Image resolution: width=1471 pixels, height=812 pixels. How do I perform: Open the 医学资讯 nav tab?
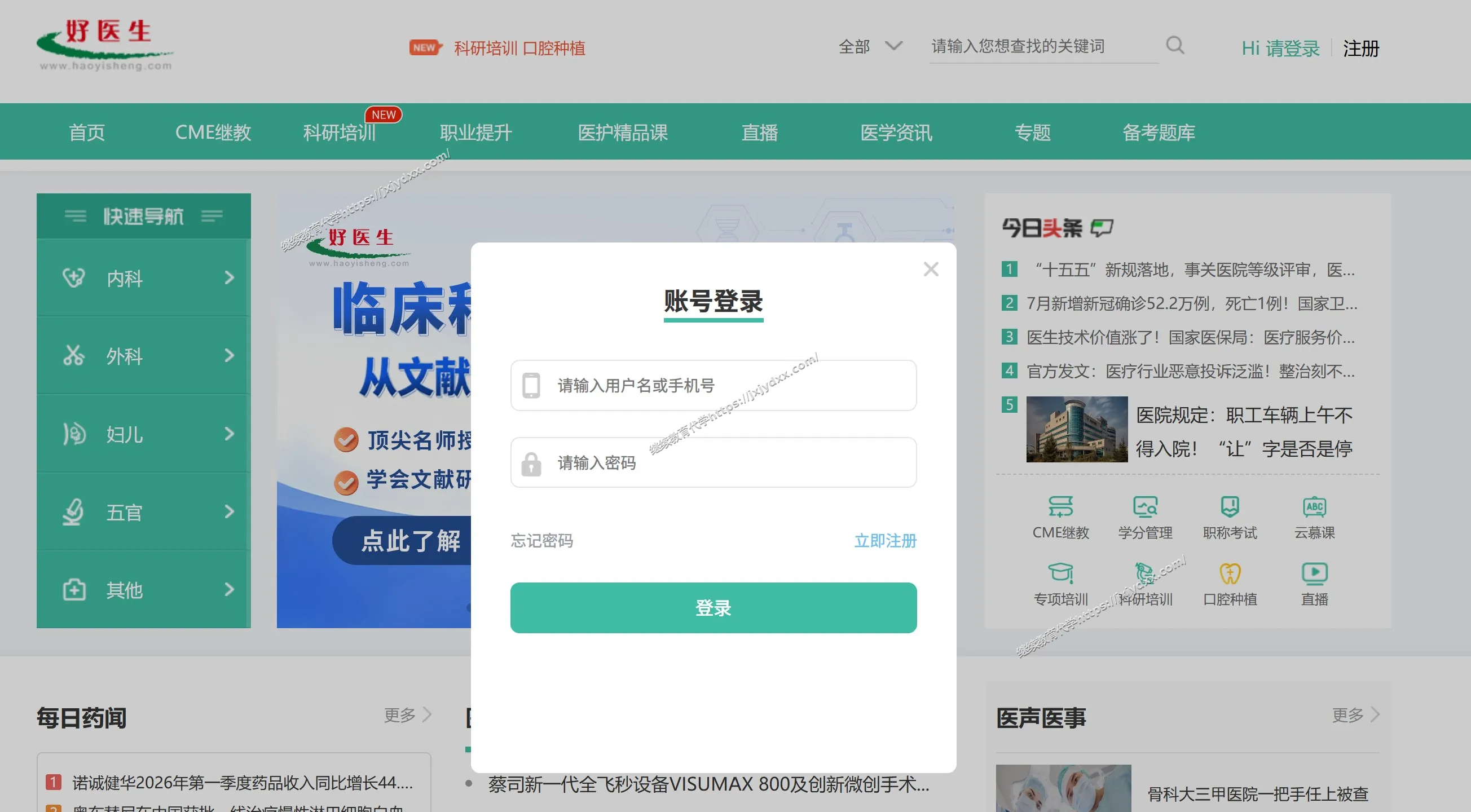point(896,133)
